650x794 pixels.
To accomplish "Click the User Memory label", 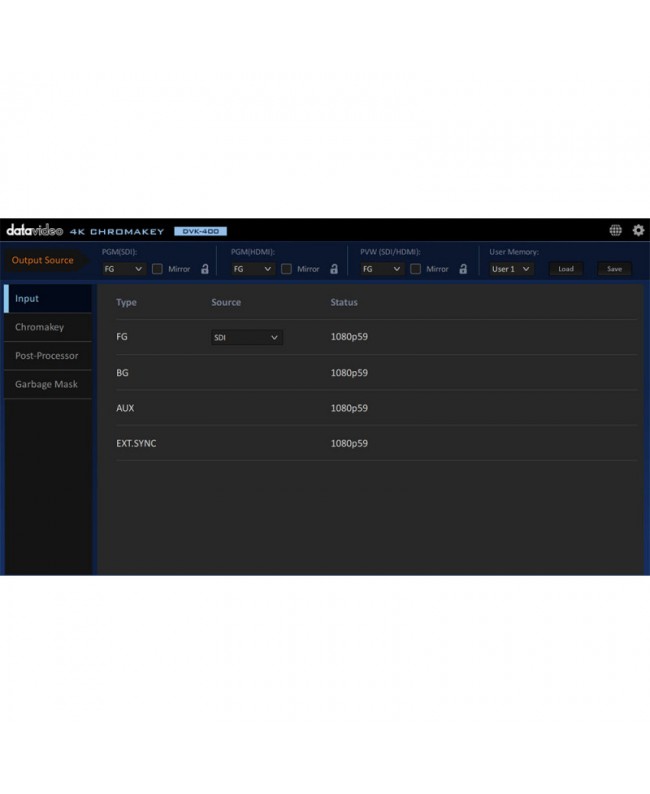I will 514,252.
